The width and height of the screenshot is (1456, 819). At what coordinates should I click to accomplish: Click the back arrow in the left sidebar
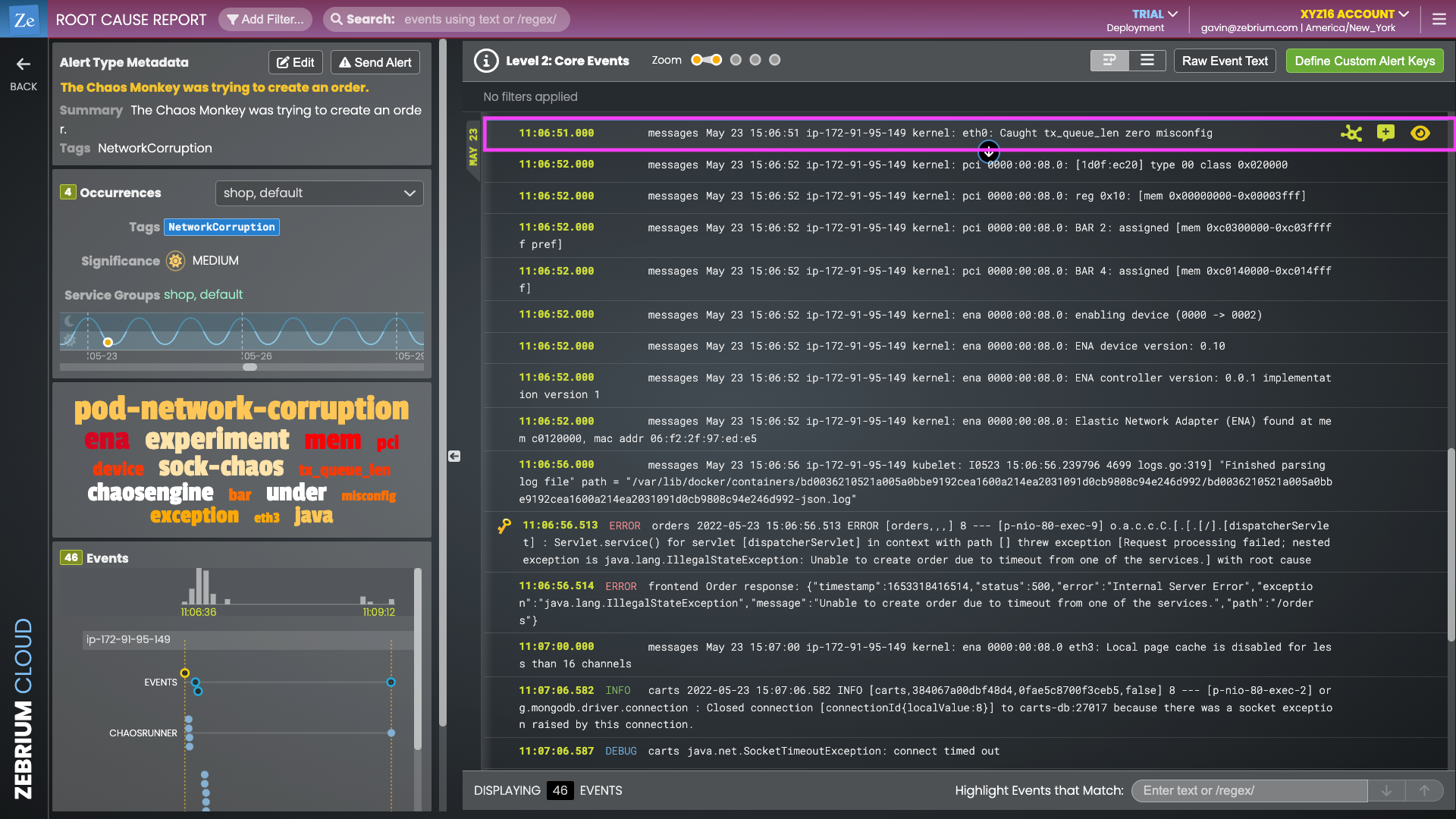click(23, 64)
